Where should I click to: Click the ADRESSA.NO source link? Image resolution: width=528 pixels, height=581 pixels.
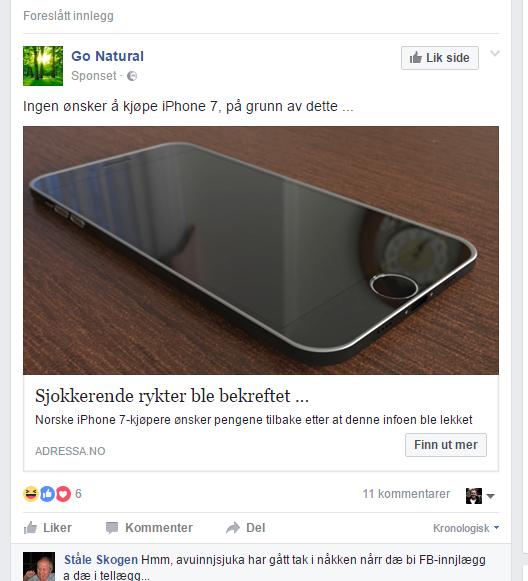[x=70, y=451]
